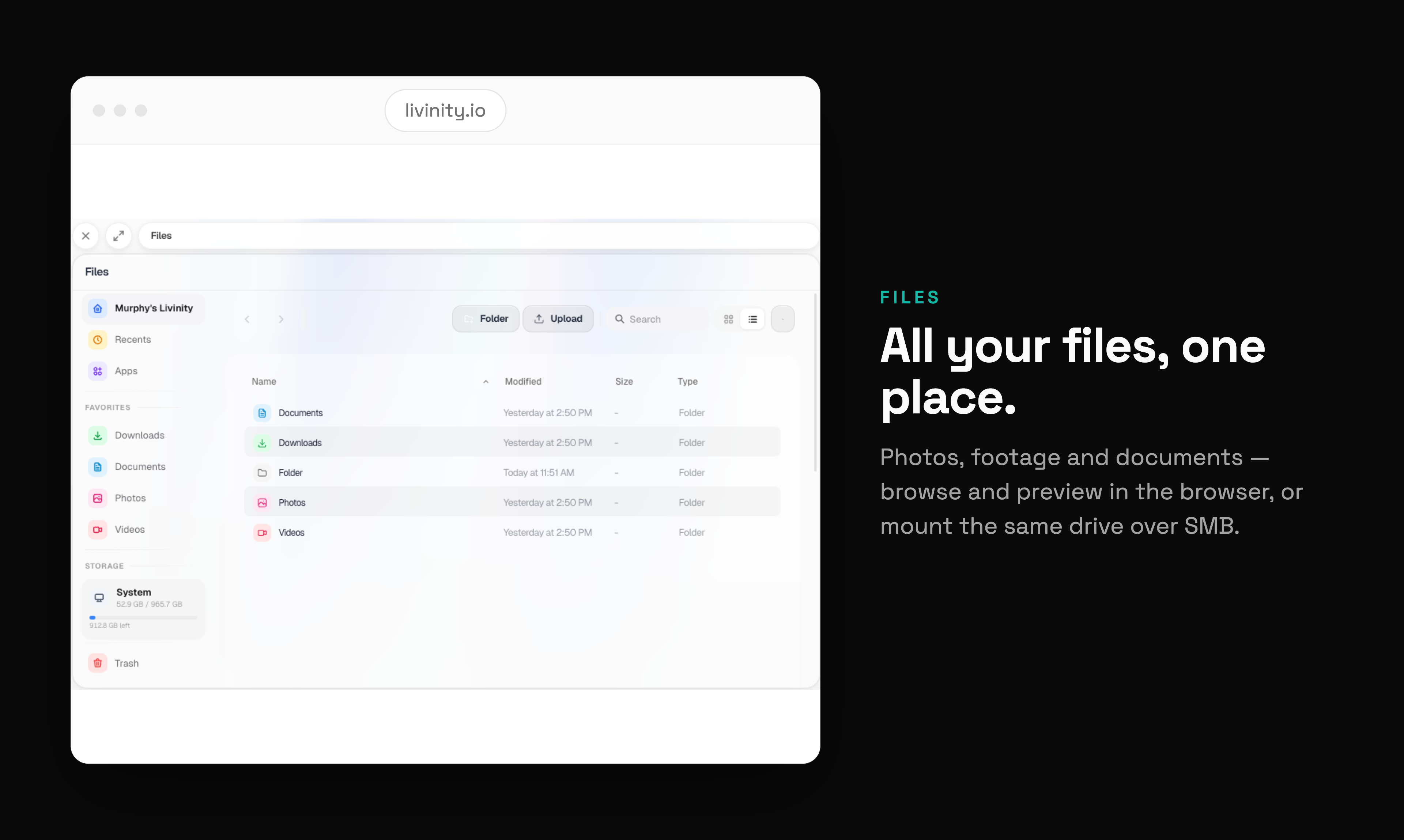Sort by Size column header
Image resolution: width=1404 pixels, height=840 pixels.
624,382
